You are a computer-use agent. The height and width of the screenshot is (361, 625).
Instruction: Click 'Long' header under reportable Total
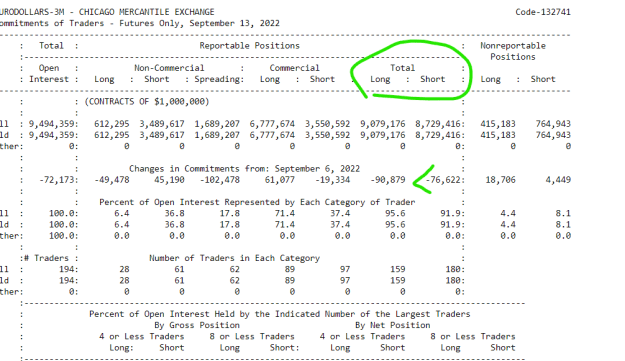pos(380,79)
